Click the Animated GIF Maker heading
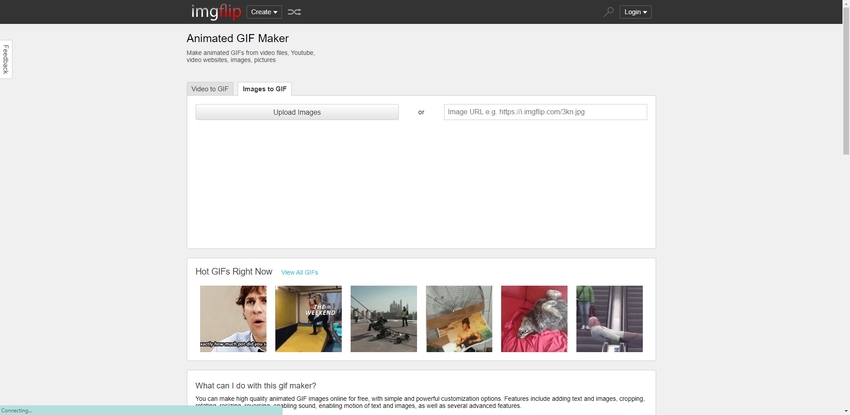This screenshot has height=415, width=850. click(237, 38)
